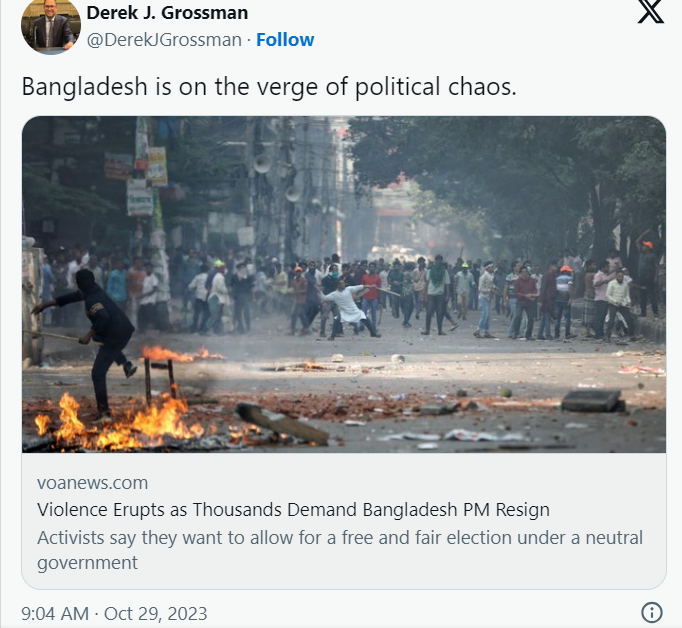
Task: Follow Derek J. Grossman
Action: point(285,40)
